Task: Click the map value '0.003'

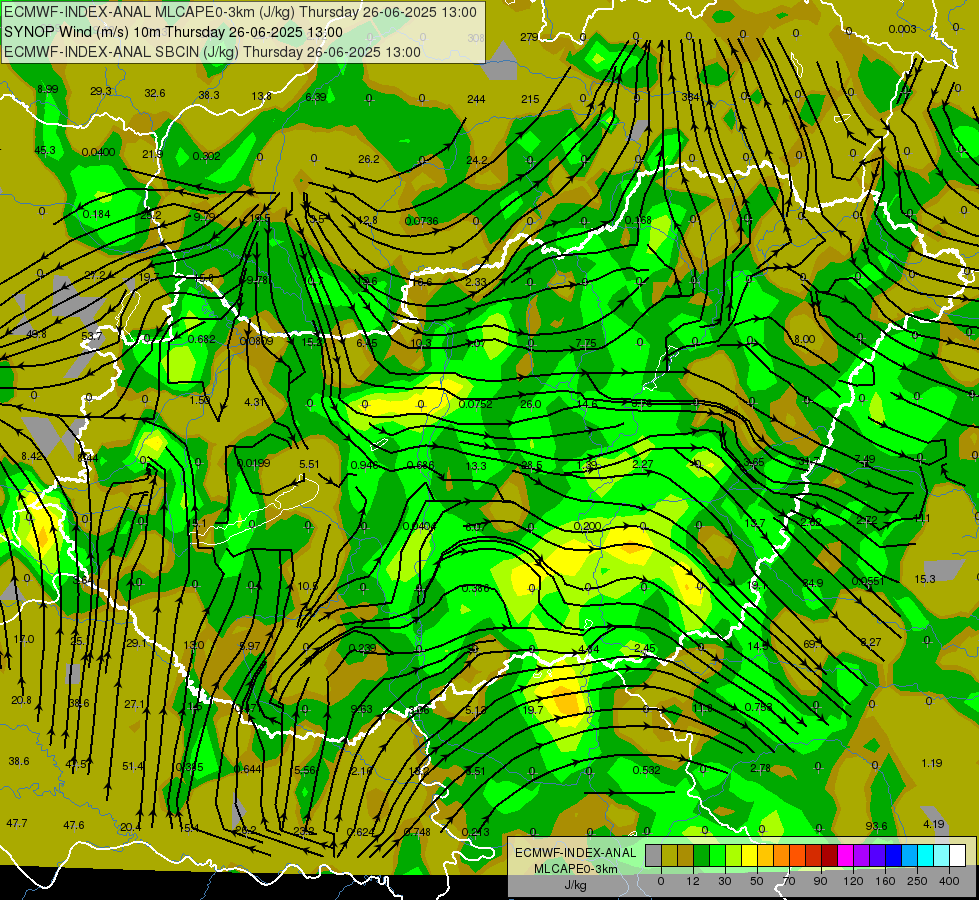Action: tap(902, 29)
